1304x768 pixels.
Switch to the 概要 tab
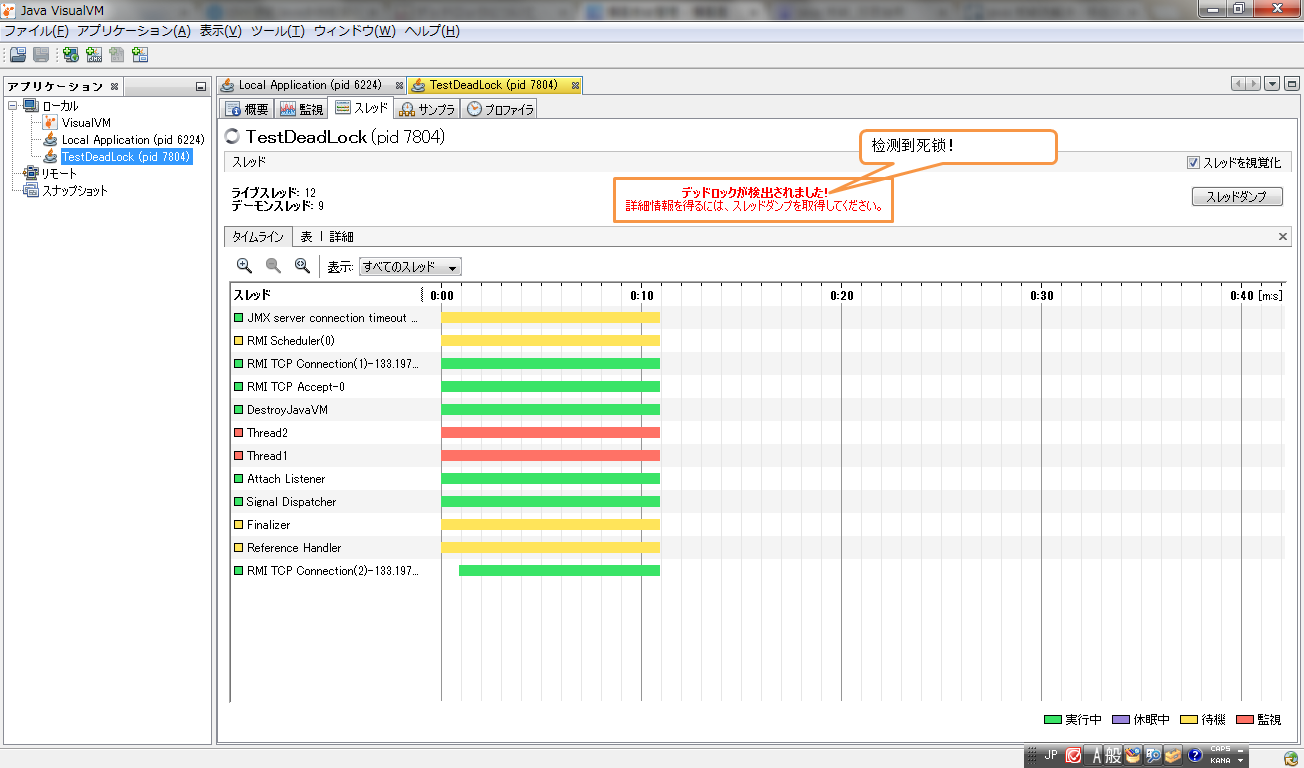click(x=247, y=109)
